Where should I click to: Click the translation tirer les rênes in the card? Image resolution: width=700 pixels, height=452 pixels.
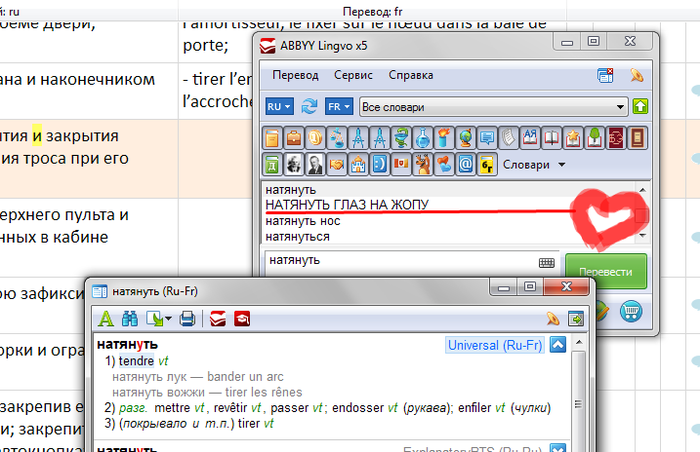point(263,393)
